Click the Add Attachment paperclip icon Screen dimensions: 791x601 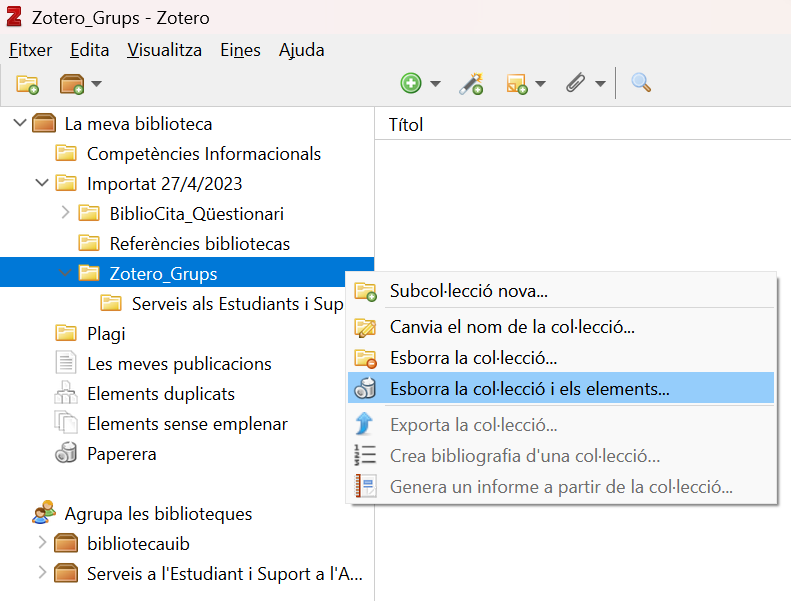pos(576,83)
